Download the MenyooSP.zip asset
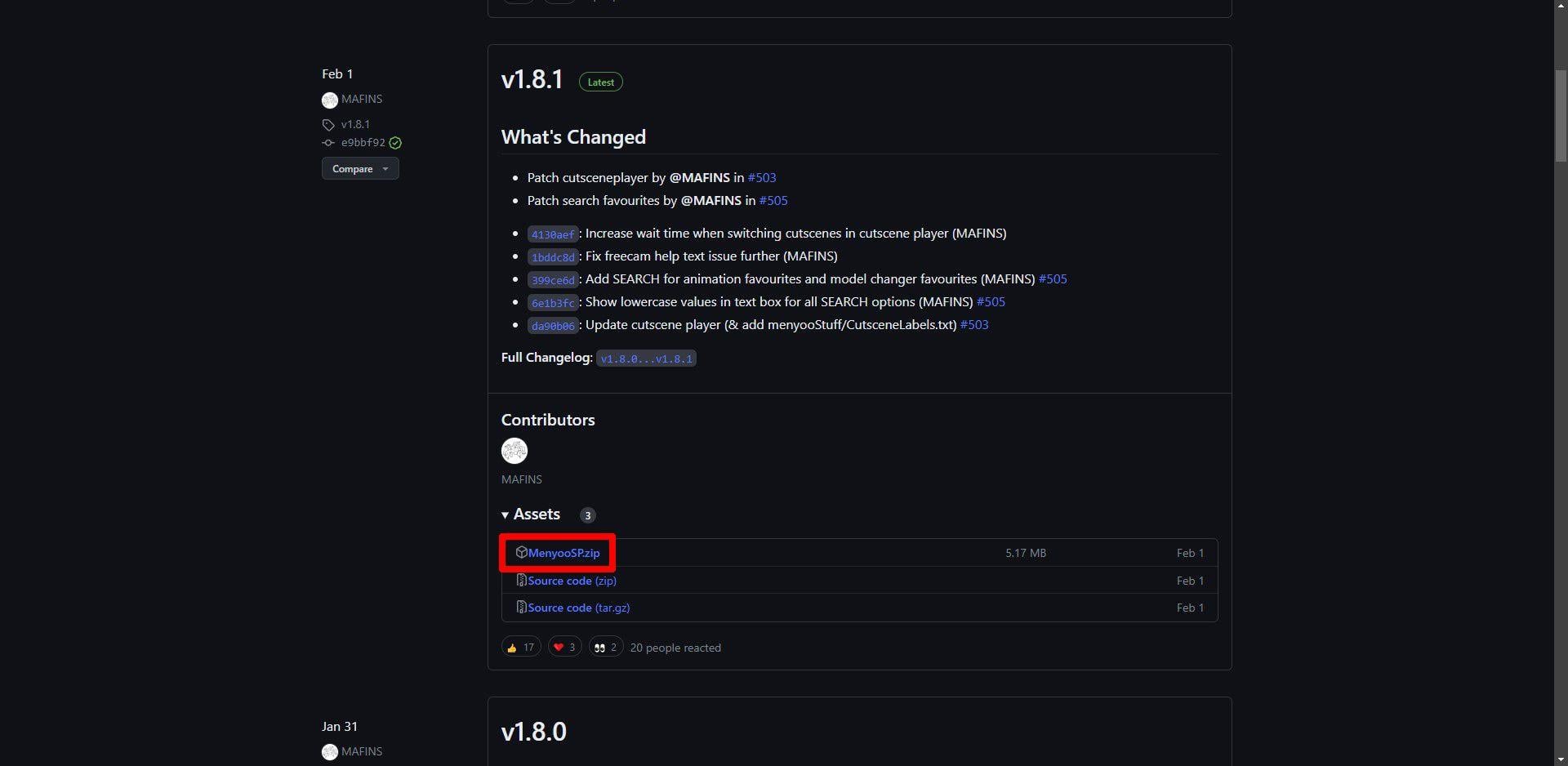This screenshot has height=766, width=1568. tap(563, 552)
